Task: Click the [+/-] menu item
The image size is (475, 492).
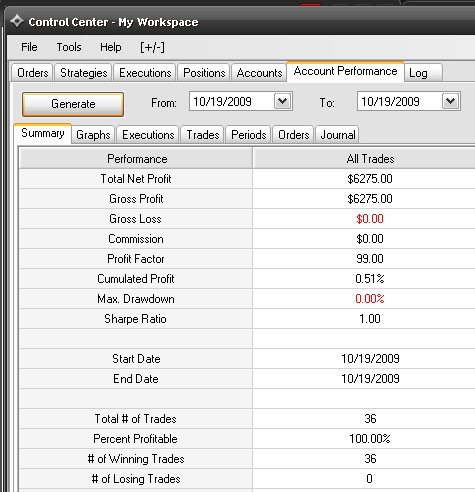Action: (x=152, y=47)
